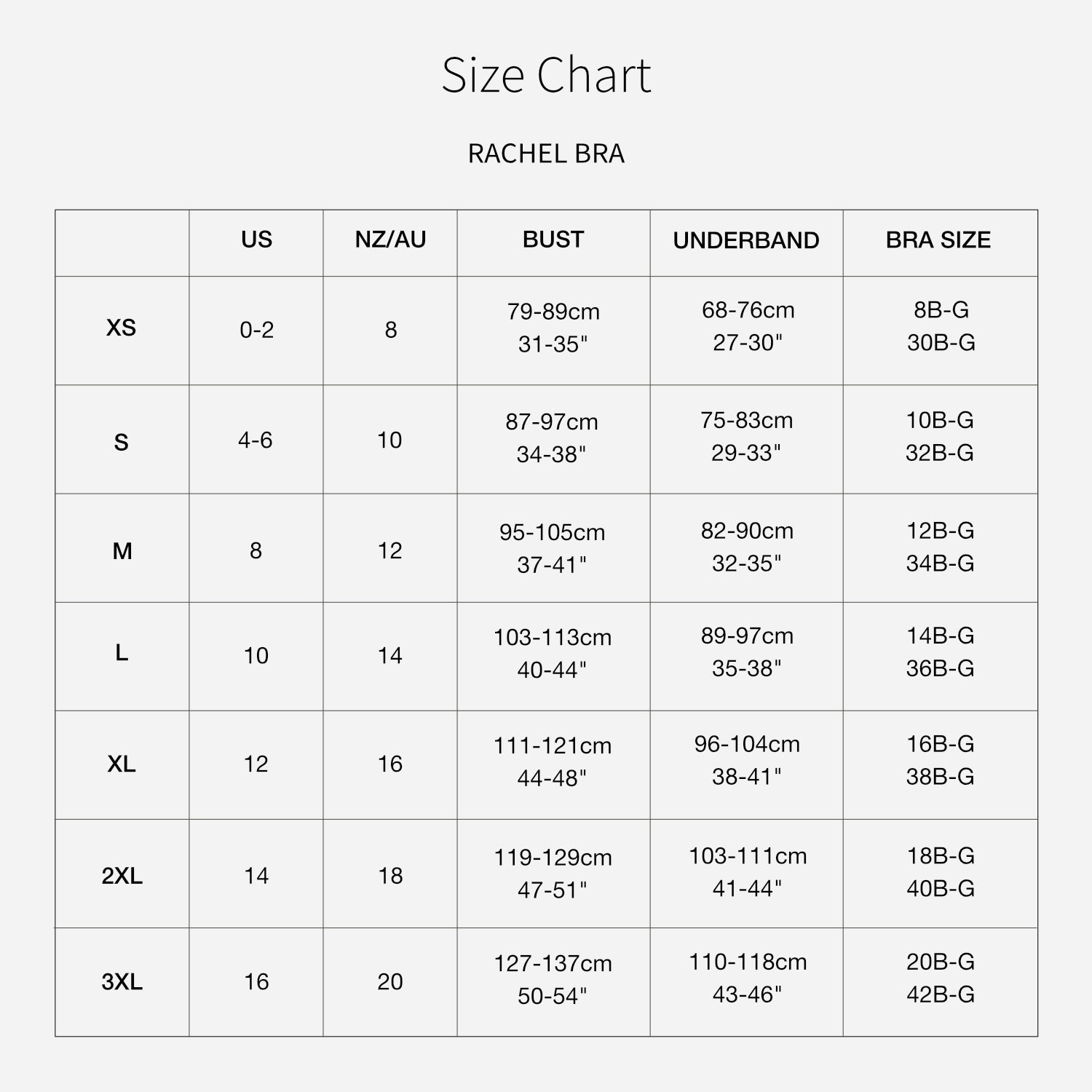
Task: Select the BRA SIZE column header
Action: click(938, 240)
